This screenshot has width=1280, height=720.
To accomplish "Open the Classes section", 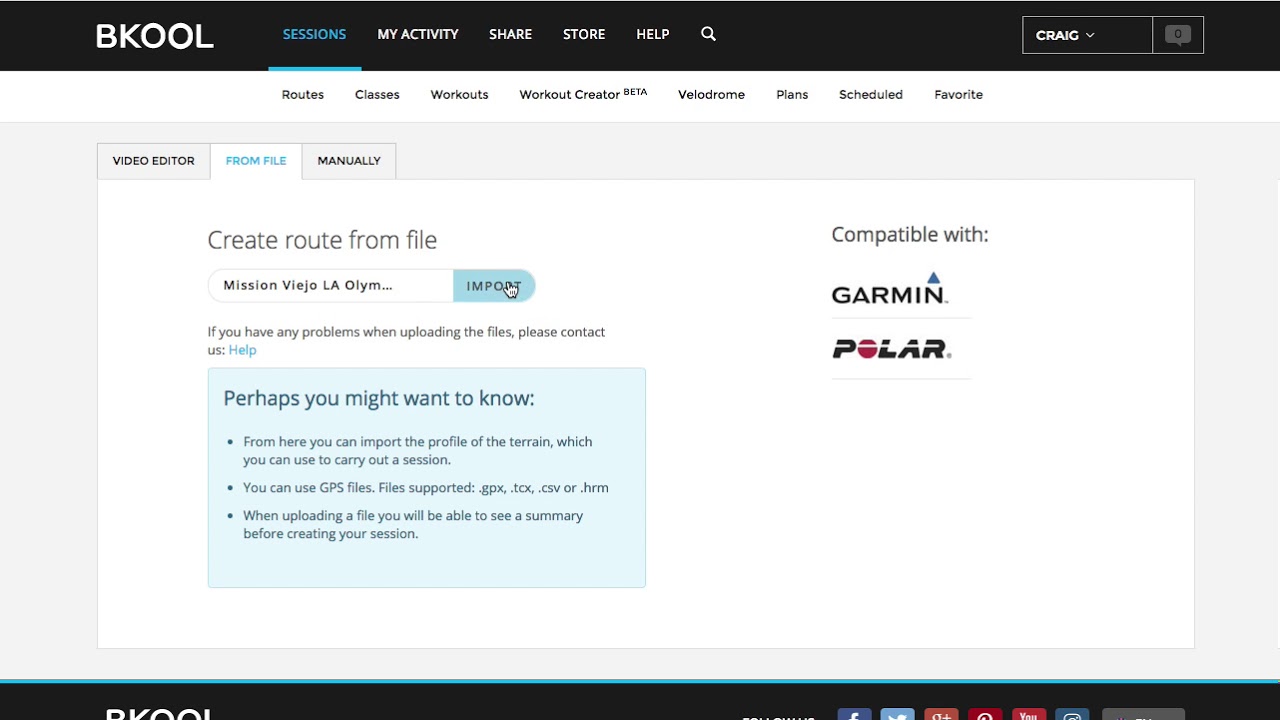I will click(377, 94).
